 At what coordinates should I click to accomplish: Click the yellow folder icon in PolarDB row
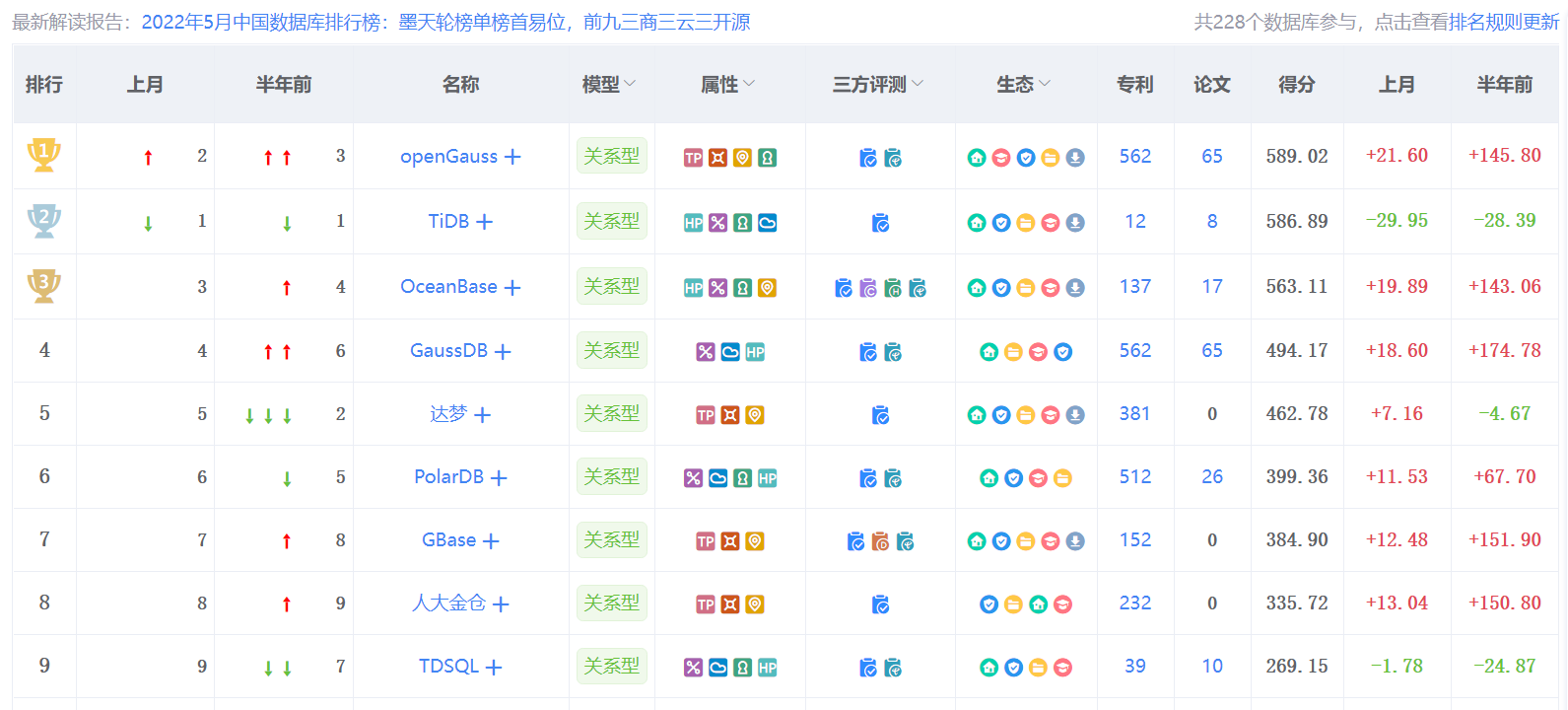click(1063, 478)
